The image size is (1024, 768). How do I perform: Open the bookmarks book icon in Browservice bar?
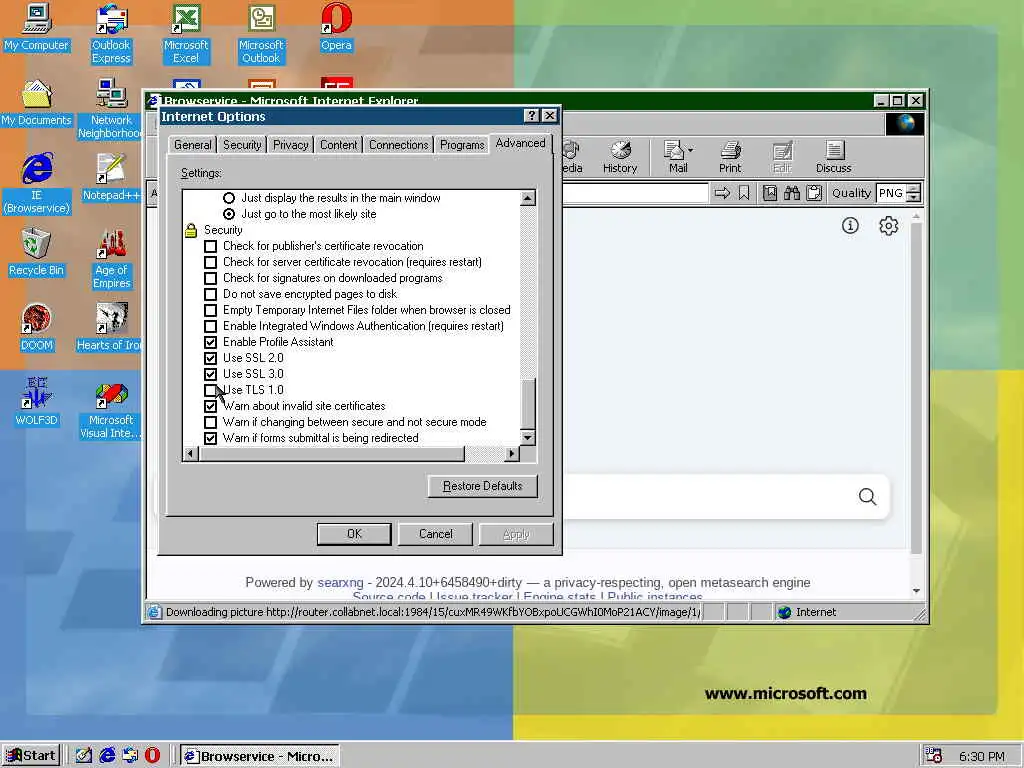pyautogui.click(x=770, y=193)
